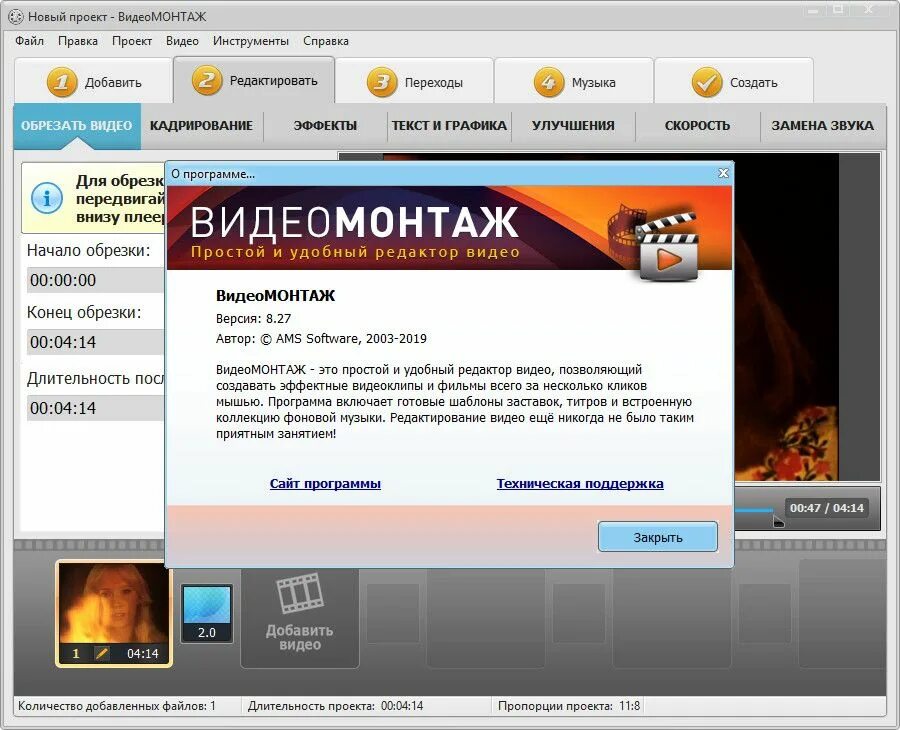
Task: Click the Пропорции проекта 11:8 status entry
Action: click(x=569, y=706)
